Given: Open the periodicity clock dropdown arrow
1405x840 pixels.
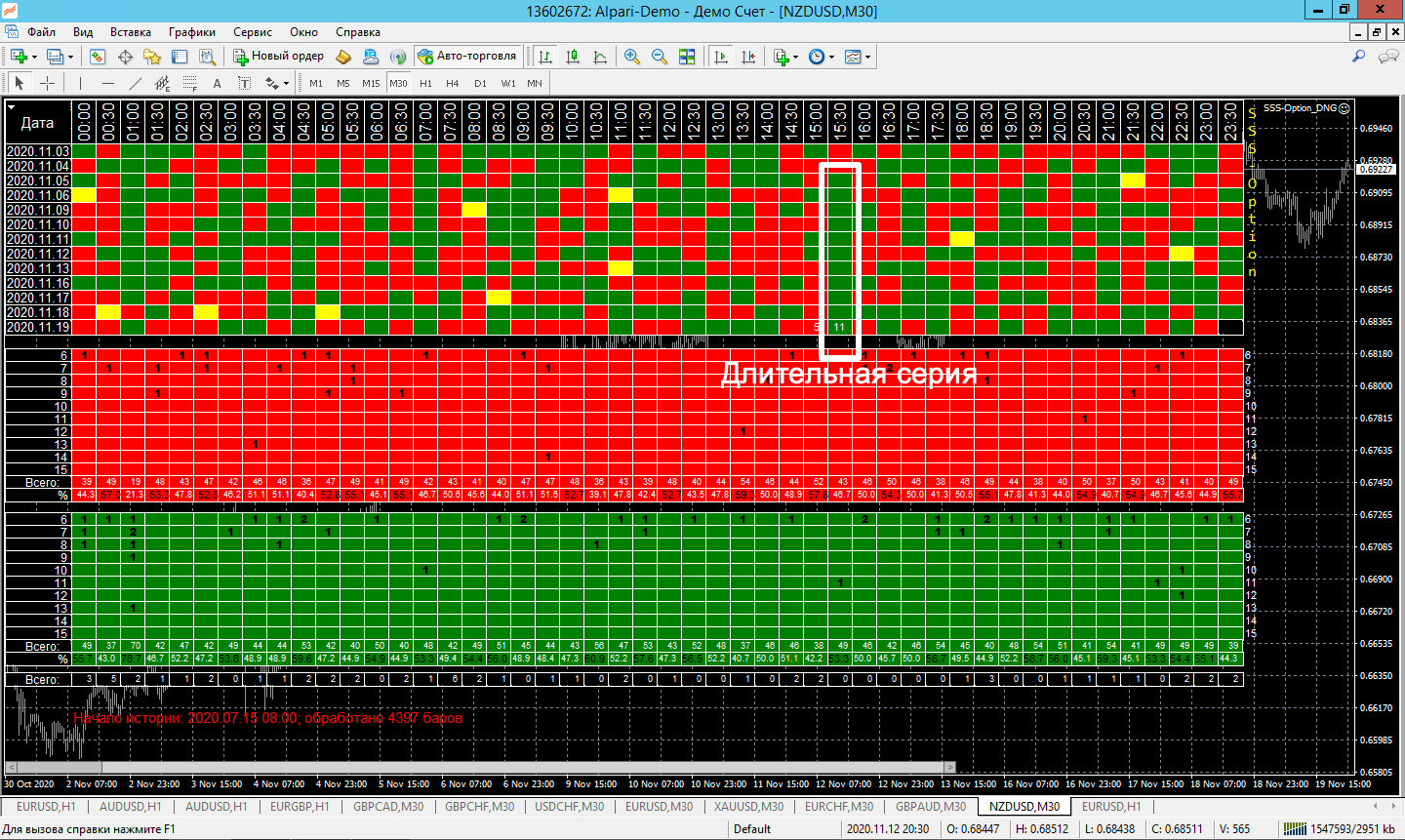Looking at the screenshot, I should (x=831, y=57).
